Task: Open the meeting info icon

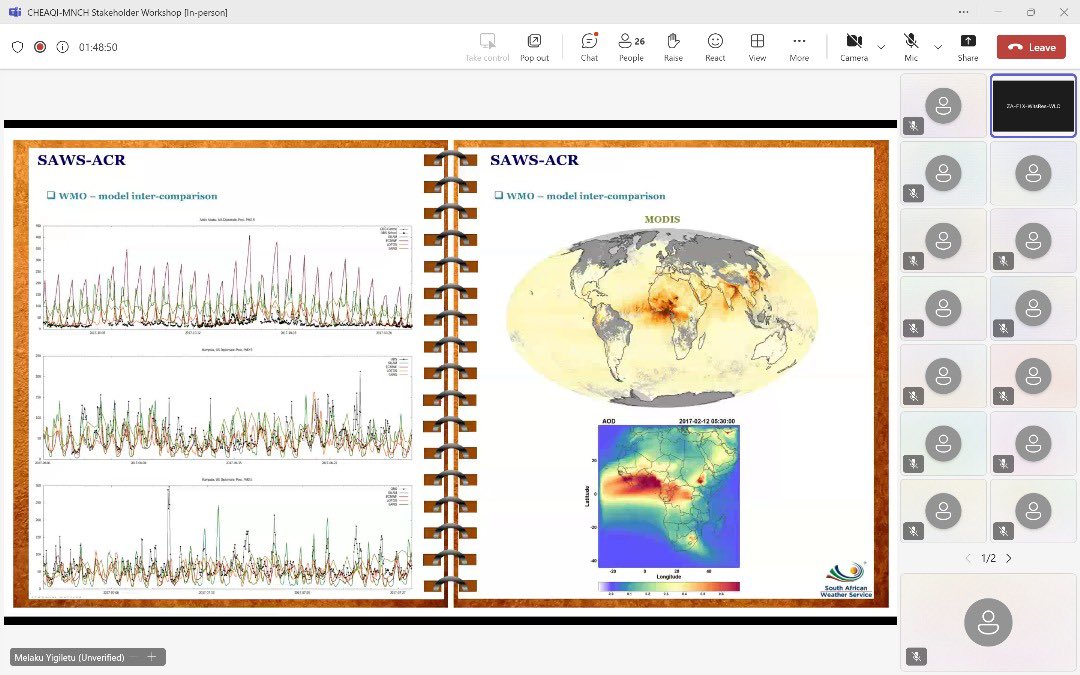Action: tap(63, 47)
